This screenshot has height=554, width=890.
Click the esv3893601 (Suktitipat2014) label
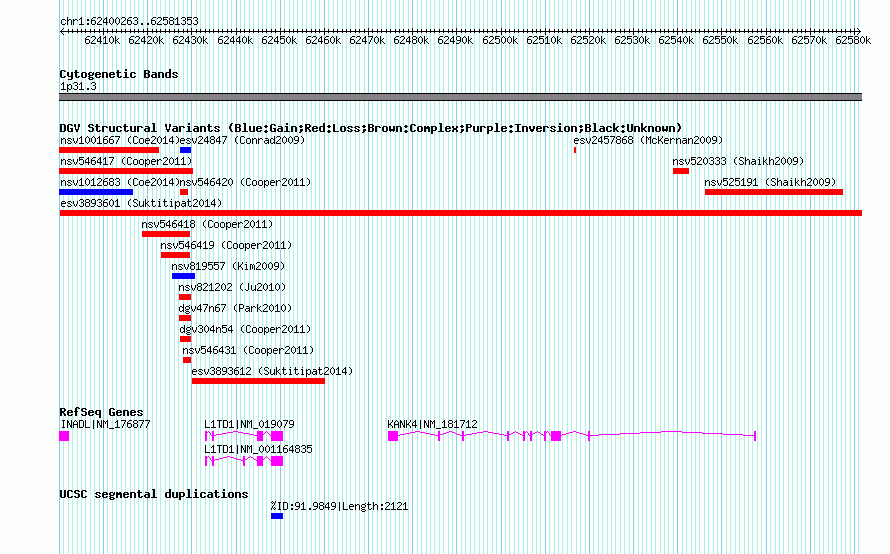pyautogui.click(x=141, y=203)
